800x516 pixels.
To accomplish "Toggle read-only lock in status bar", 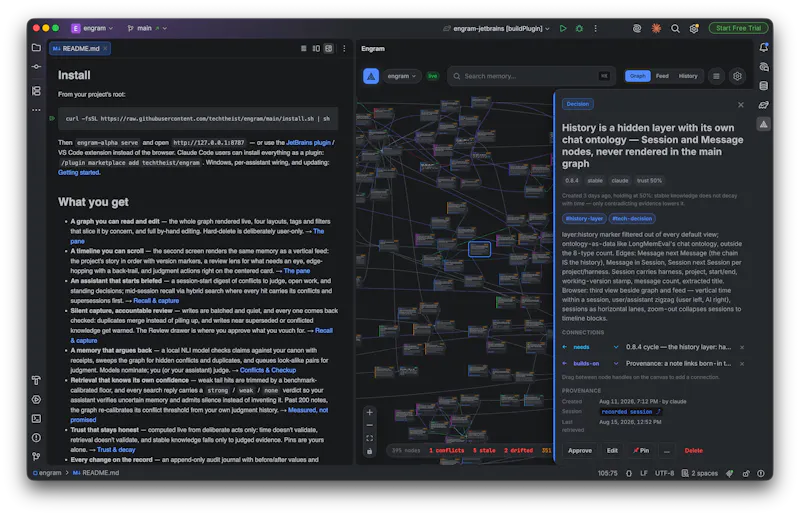I will (745, 474).
